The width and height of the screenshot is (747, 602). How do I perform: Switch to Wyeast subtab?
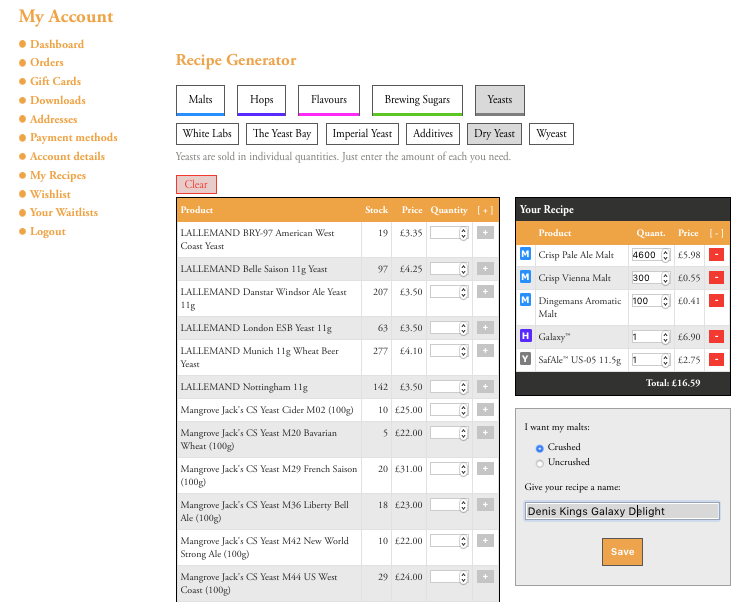click(x=551, y=134)
